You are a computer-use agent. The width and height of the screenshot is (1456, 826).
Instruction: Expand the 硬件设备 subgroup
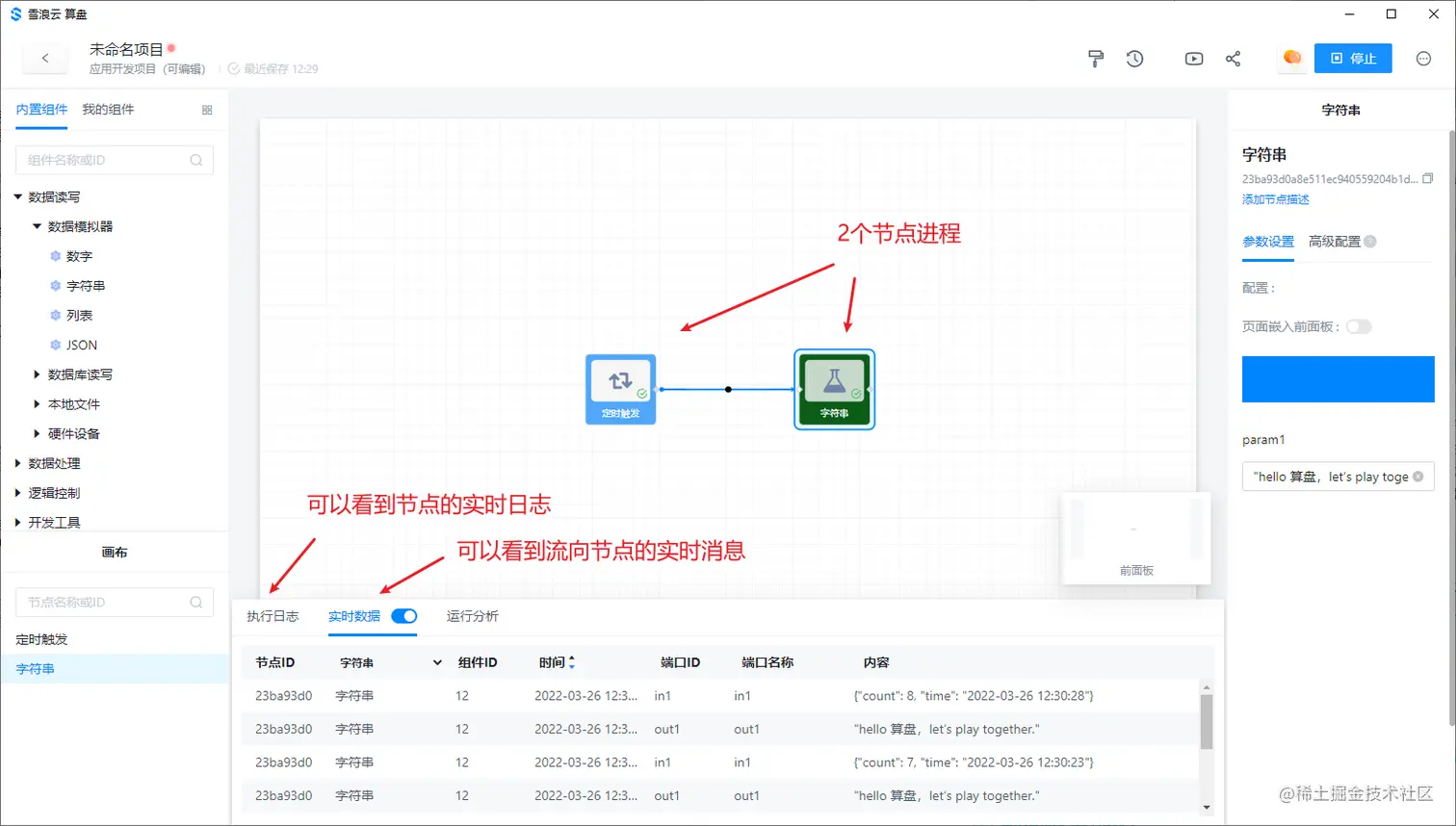(x=37, y=434)
